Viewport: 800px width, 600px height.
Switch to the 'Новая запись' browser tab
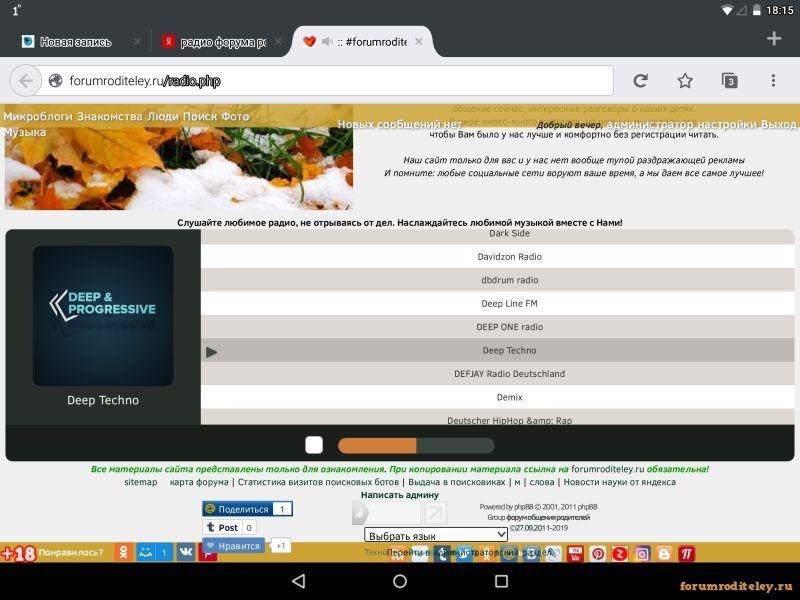pos(76,42)
